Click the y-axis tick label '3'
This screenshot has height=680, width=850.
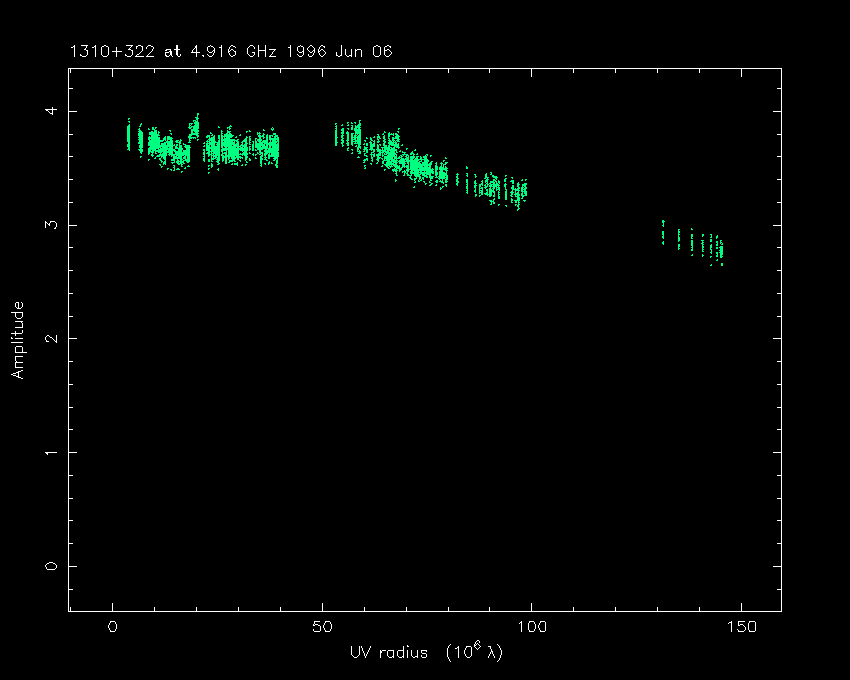pyautogui.click(x=53, y=225)
